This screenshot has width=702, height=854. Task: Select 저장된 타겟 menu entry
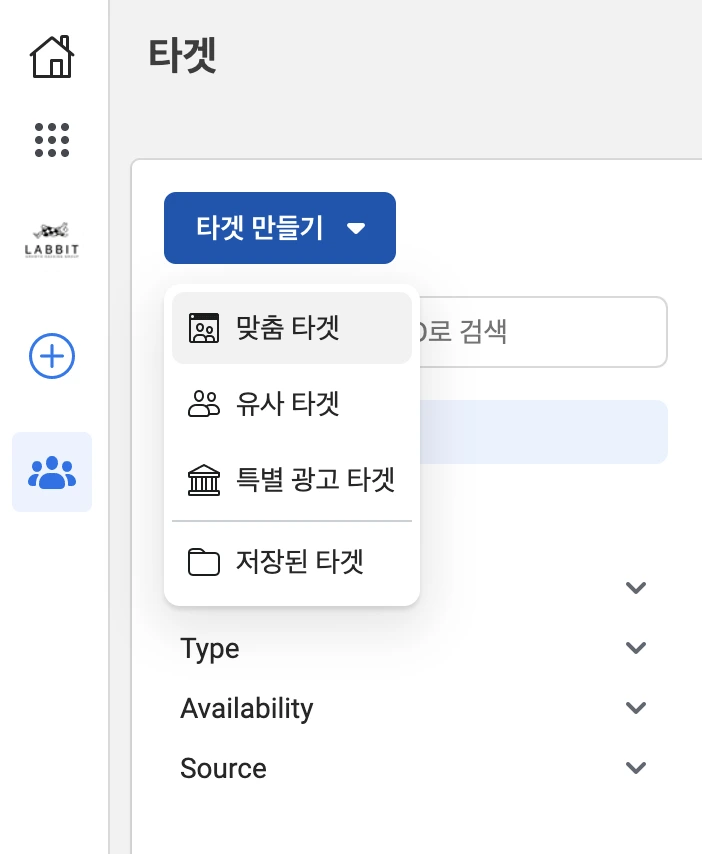pyautogui.click(x=300, y=562)
